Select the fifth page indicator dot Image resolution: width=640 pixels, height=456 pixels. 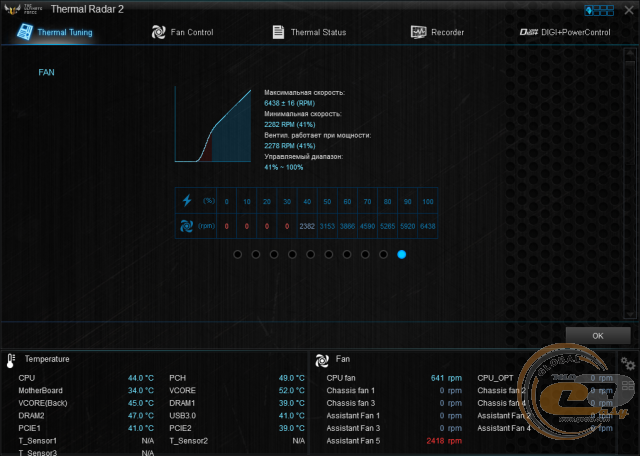click(311, 254)
